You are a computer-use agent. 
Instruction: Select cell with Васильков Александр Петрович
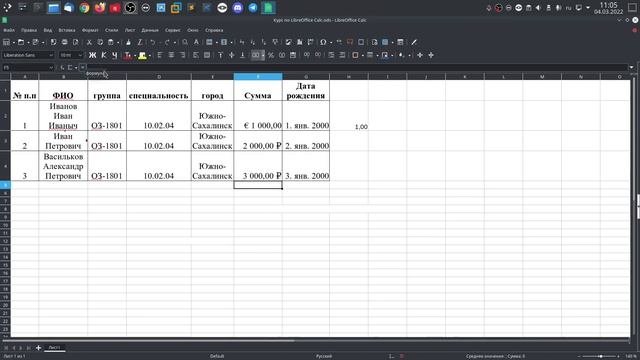[x=63, y=166]
